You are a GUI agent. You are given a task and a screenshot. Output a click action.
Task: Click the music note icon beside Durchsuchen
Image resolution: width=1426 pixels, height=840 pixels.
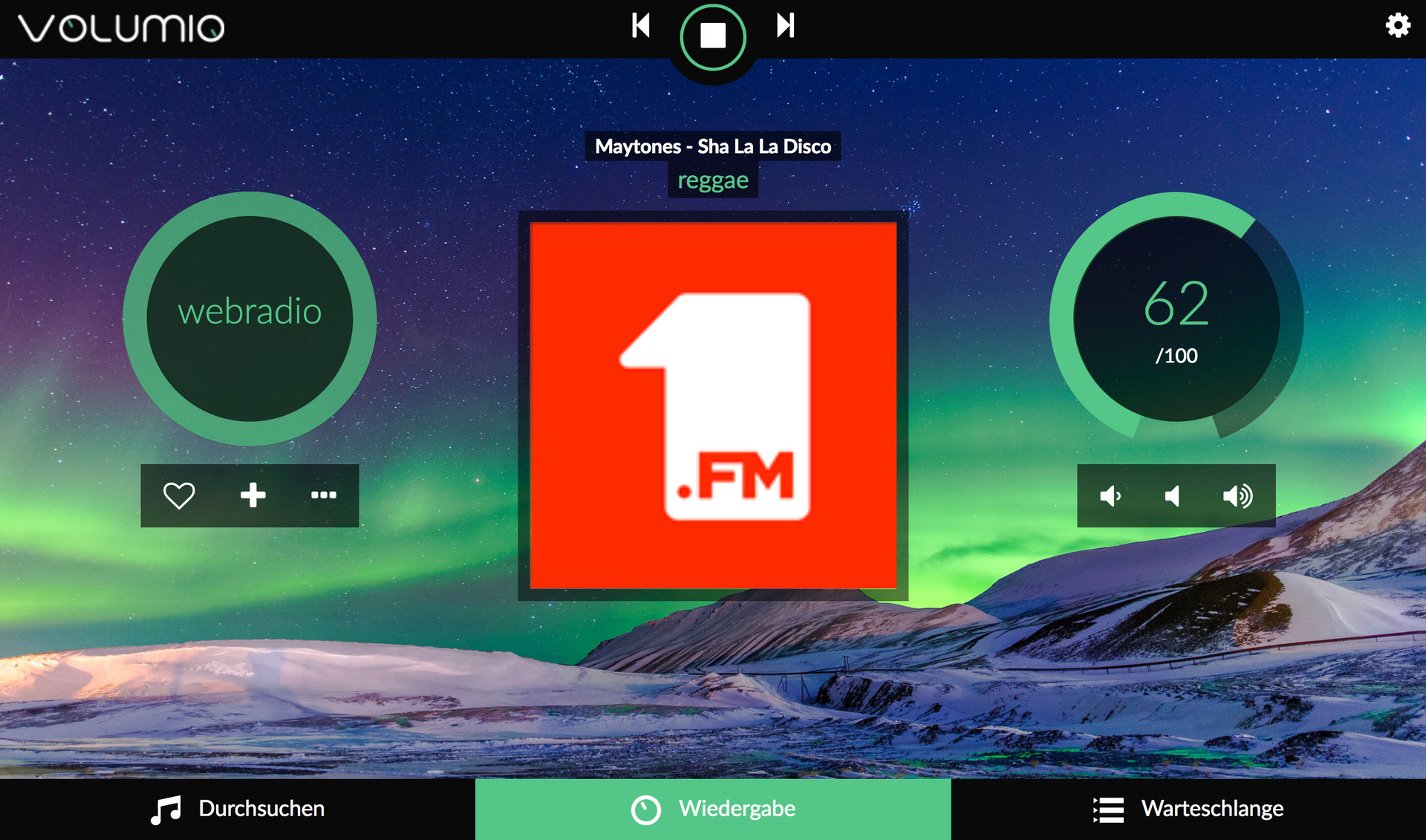166,810
